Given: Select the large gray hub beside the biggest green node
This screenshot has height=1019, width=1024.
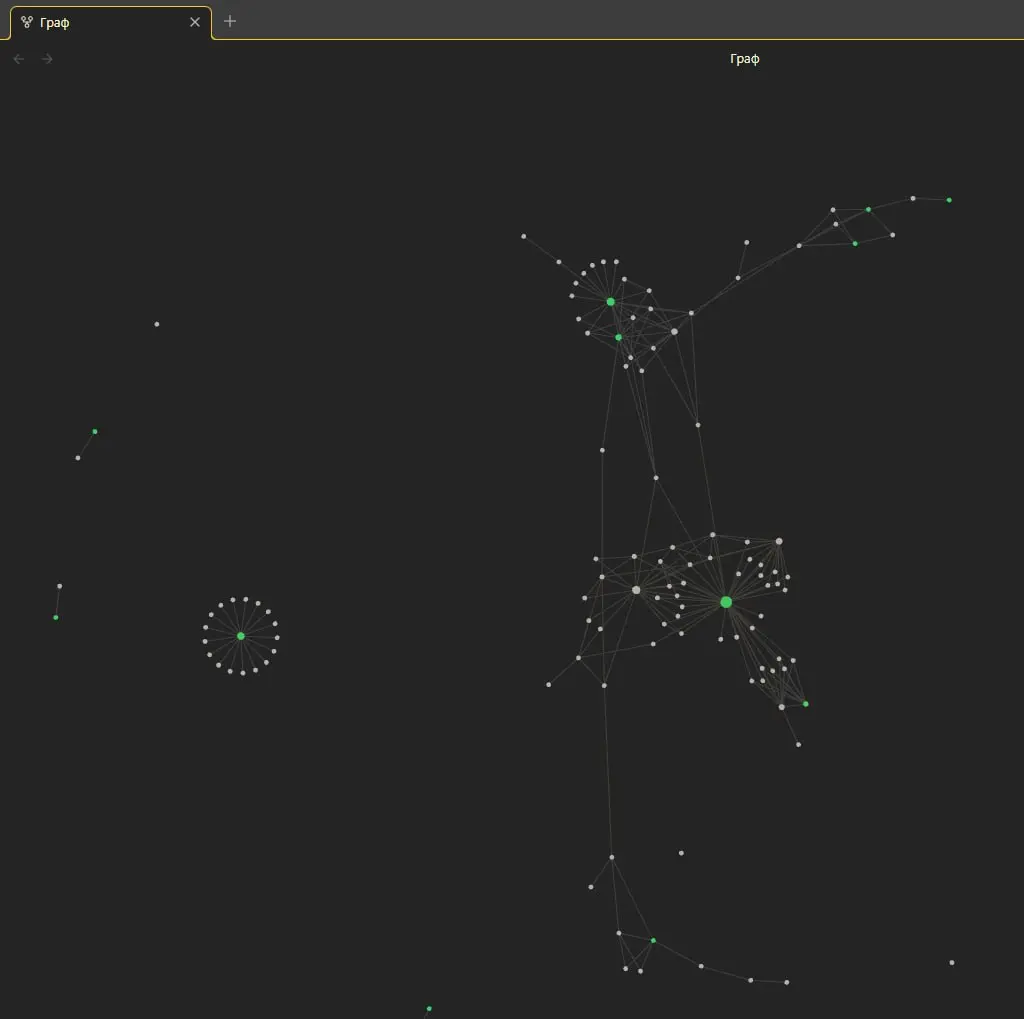Looking at the screenshot, I should [636, 590].
